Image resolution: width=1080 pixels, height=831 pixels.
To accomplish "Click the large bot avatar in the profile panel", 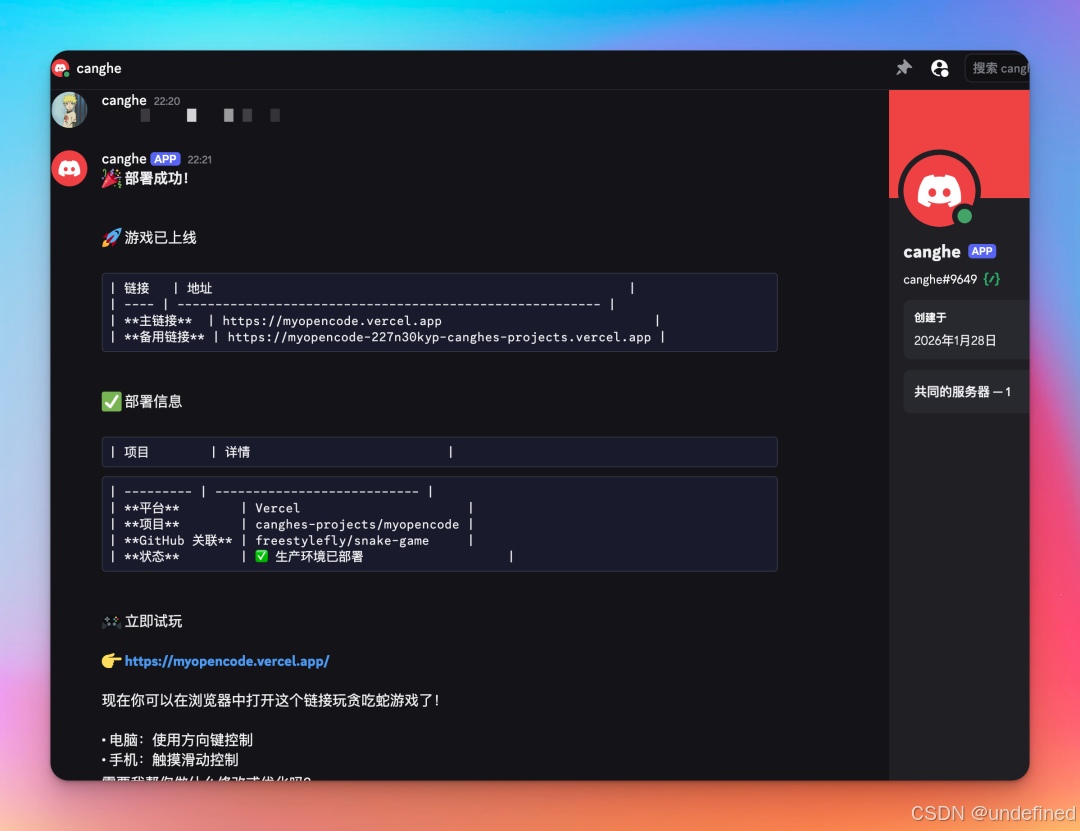I will (x=939, y=190).
